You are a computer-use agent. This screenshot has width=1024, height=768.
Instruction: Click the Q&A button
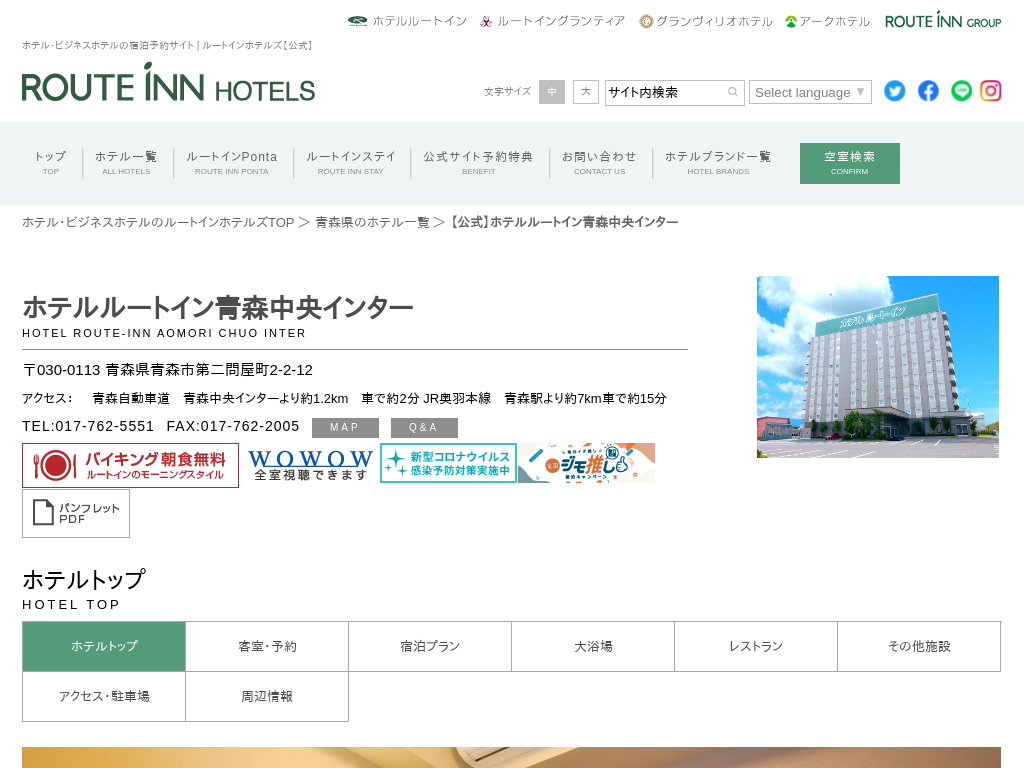[x=424, y=428]
